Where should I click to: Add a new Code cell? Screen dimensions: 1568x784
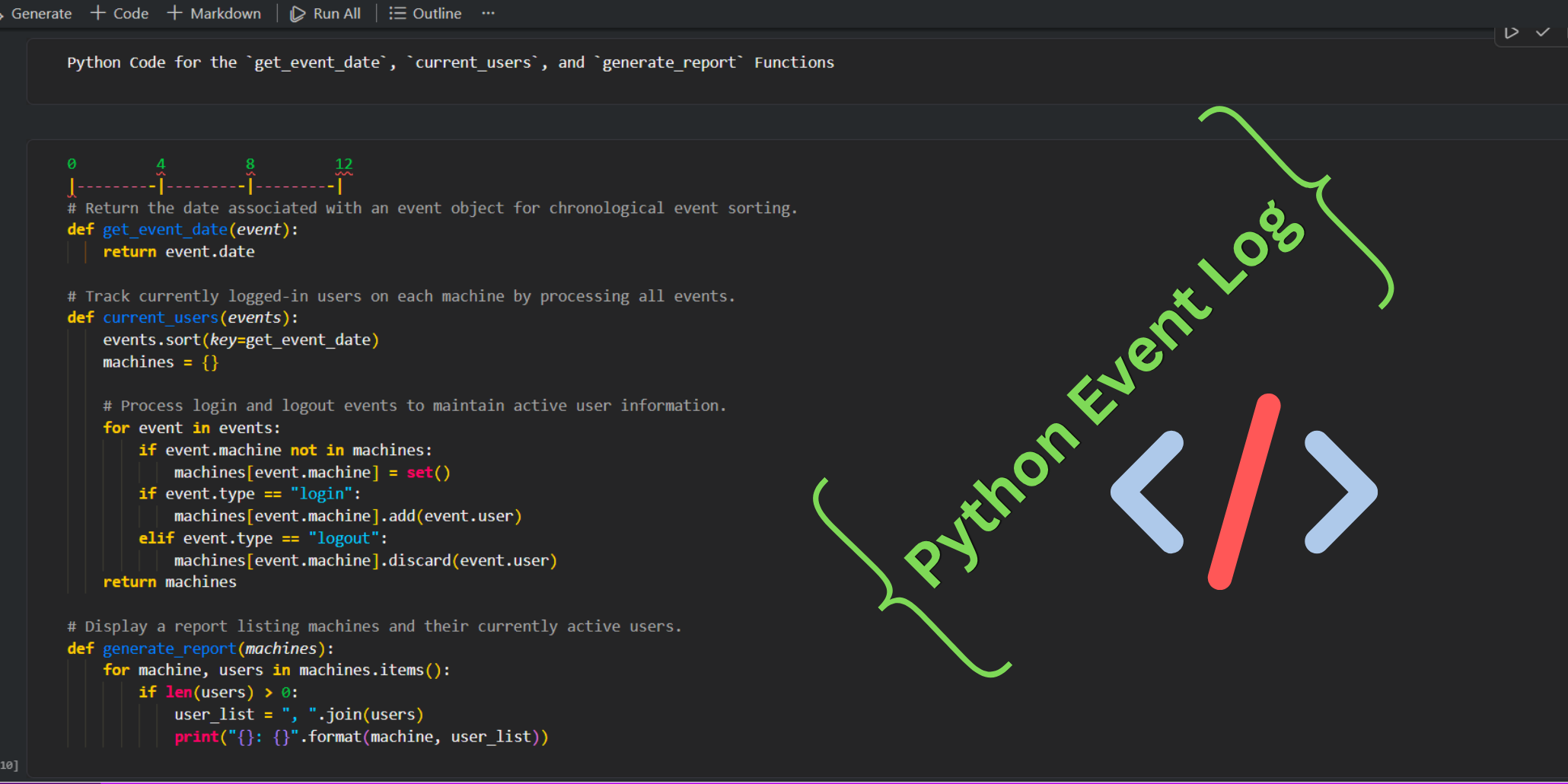pos(120,14)
